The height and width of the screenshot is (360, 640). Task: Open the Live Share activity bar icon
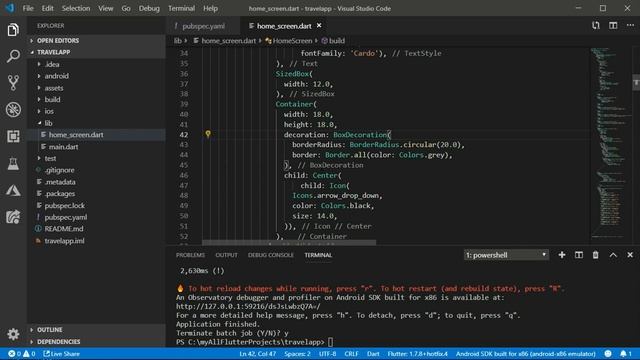pyautogui.click(x=13, y=217)
